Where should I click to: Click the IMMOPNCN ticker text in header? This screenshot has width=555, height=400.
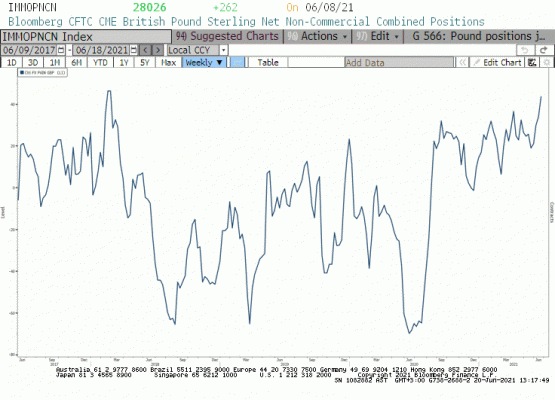coord(32,7)
